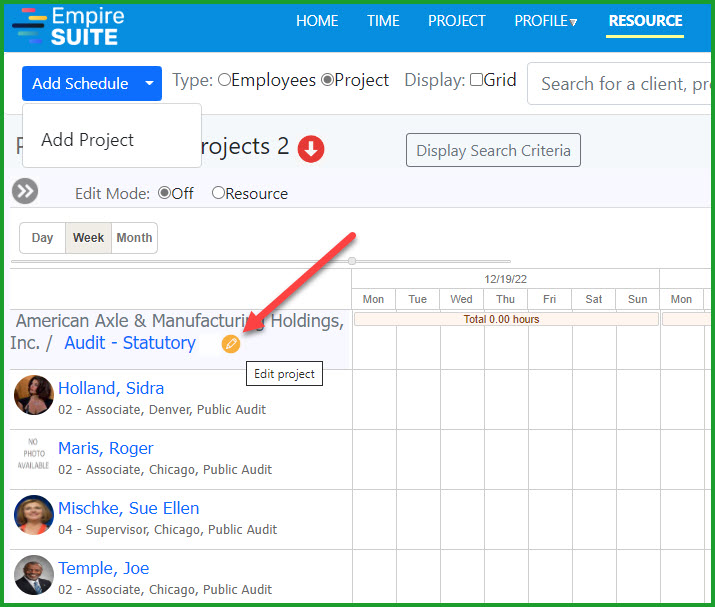This screenshot has height=607, width=715.
Task: Click Display Search Criteria button
Action: pos(493,150)
